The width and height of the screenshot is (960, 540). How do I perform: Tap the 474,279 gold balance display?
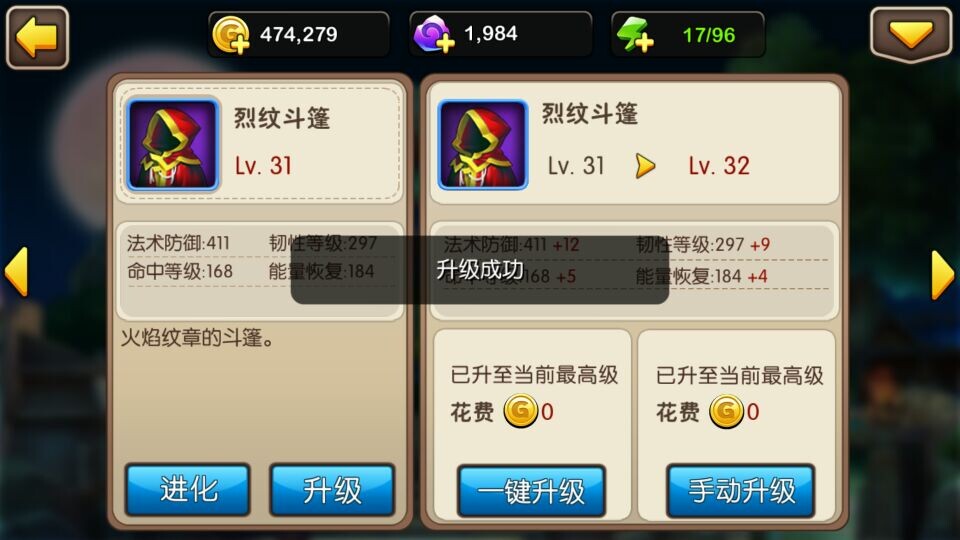click(299, 34)
